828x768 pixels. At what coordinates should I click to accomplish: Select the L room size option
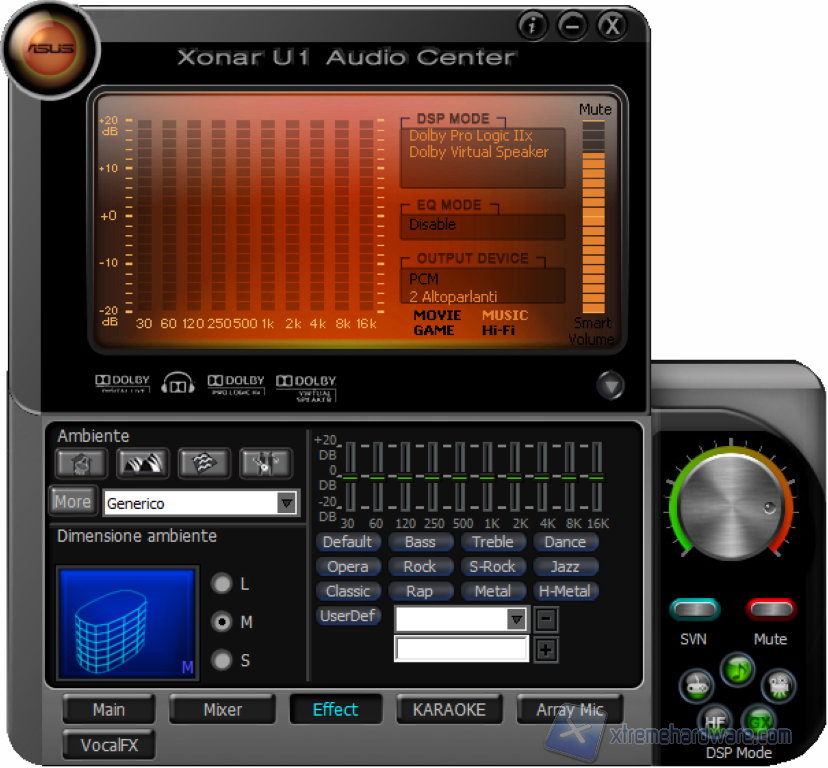coord(222,583)
